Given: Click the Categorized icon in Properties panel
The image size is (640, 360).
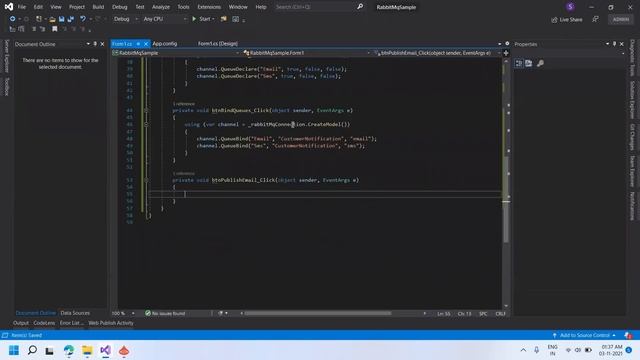Looking at the screenshot, I should pos(519,63).
